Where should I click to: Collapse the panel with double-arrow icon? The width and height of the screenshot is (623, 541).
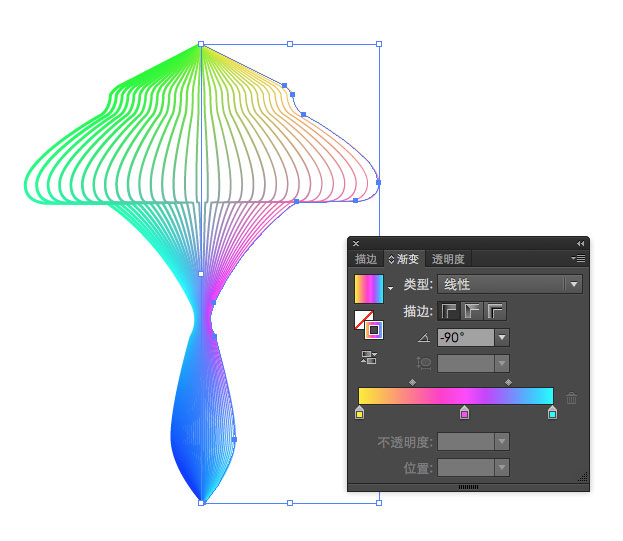(x=580, y=244)
